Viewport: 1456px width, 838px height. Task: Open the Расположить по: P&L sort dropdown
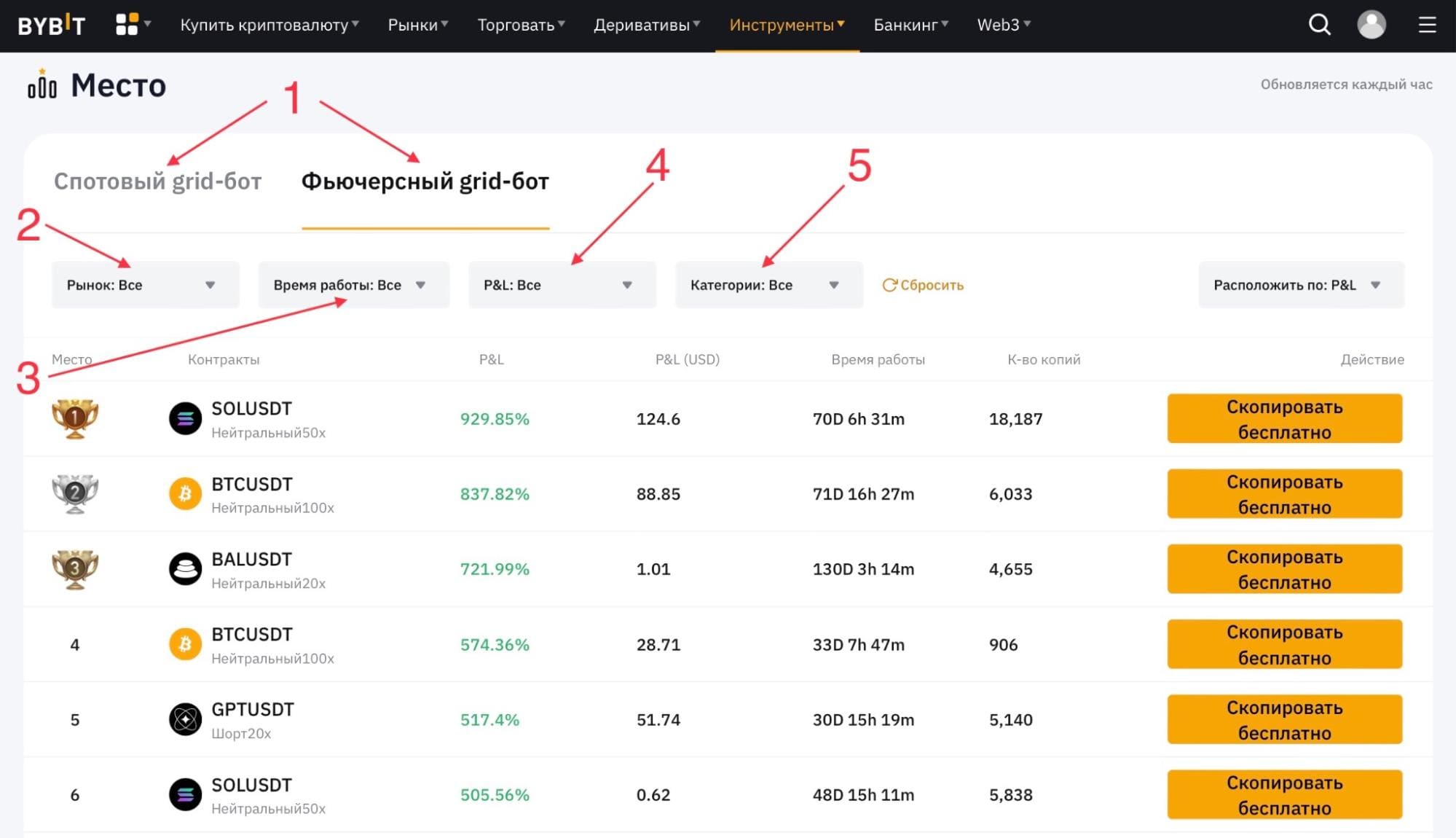point(1302,285)
